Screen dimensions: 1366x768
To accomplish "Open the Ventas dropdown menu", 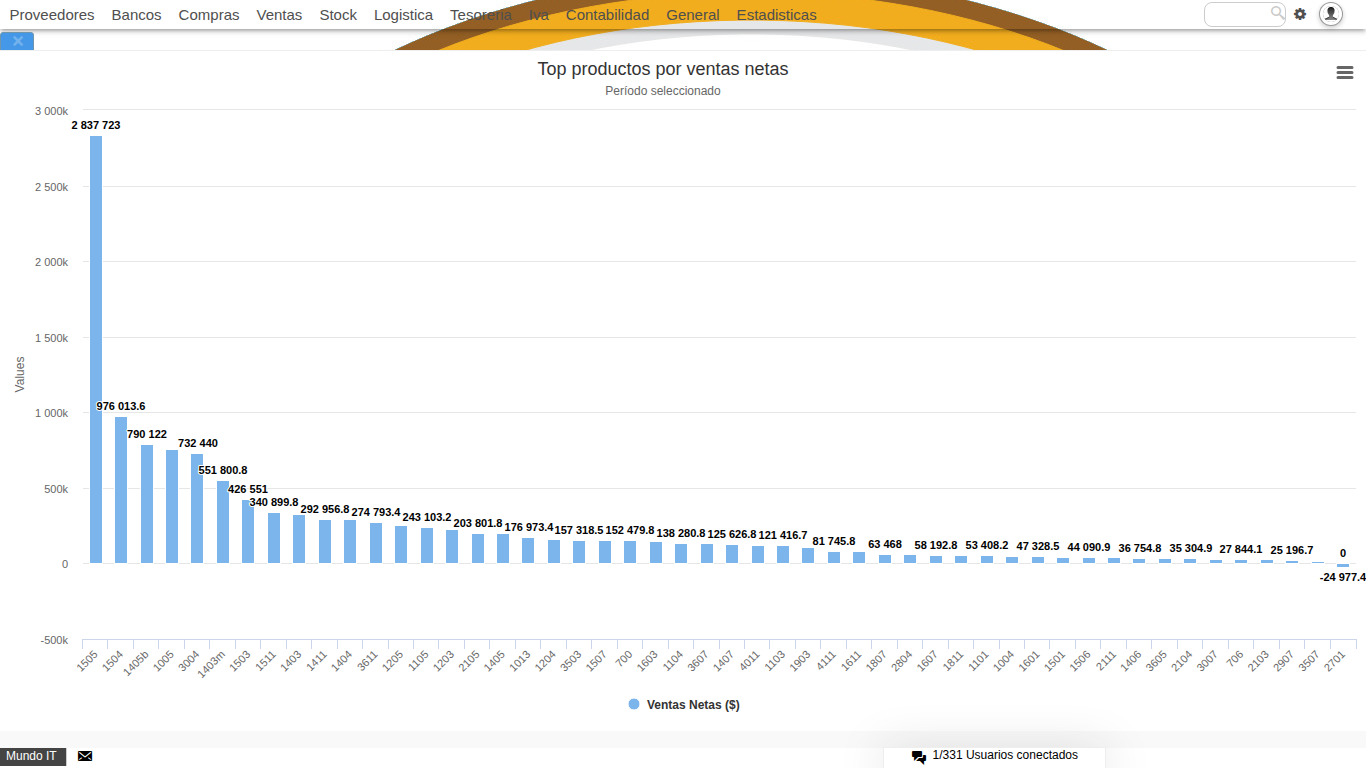I will [279, 15].
